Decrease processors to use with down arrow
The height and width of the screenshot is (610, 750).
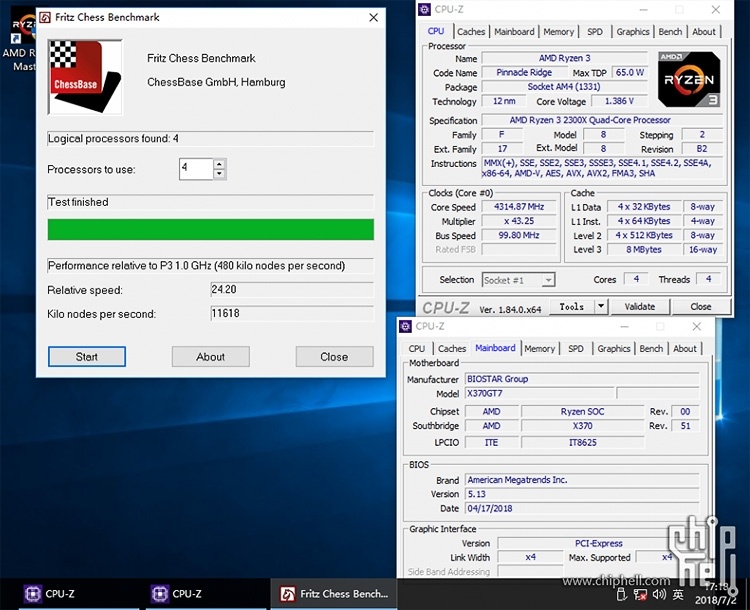tap(219, 174)
